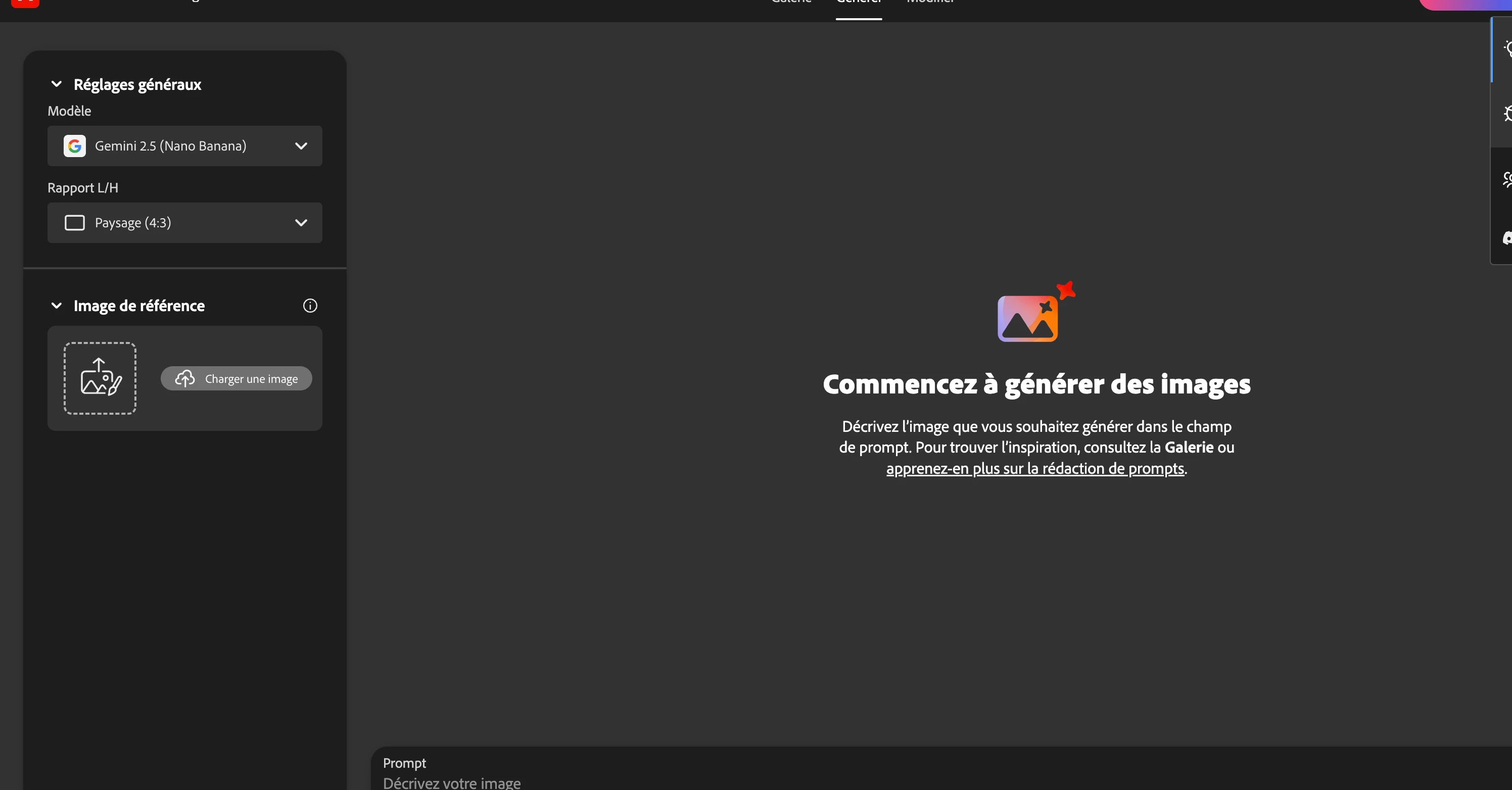Click the red Adobe logo icon
1512x790 pixels.
[25, 3]
